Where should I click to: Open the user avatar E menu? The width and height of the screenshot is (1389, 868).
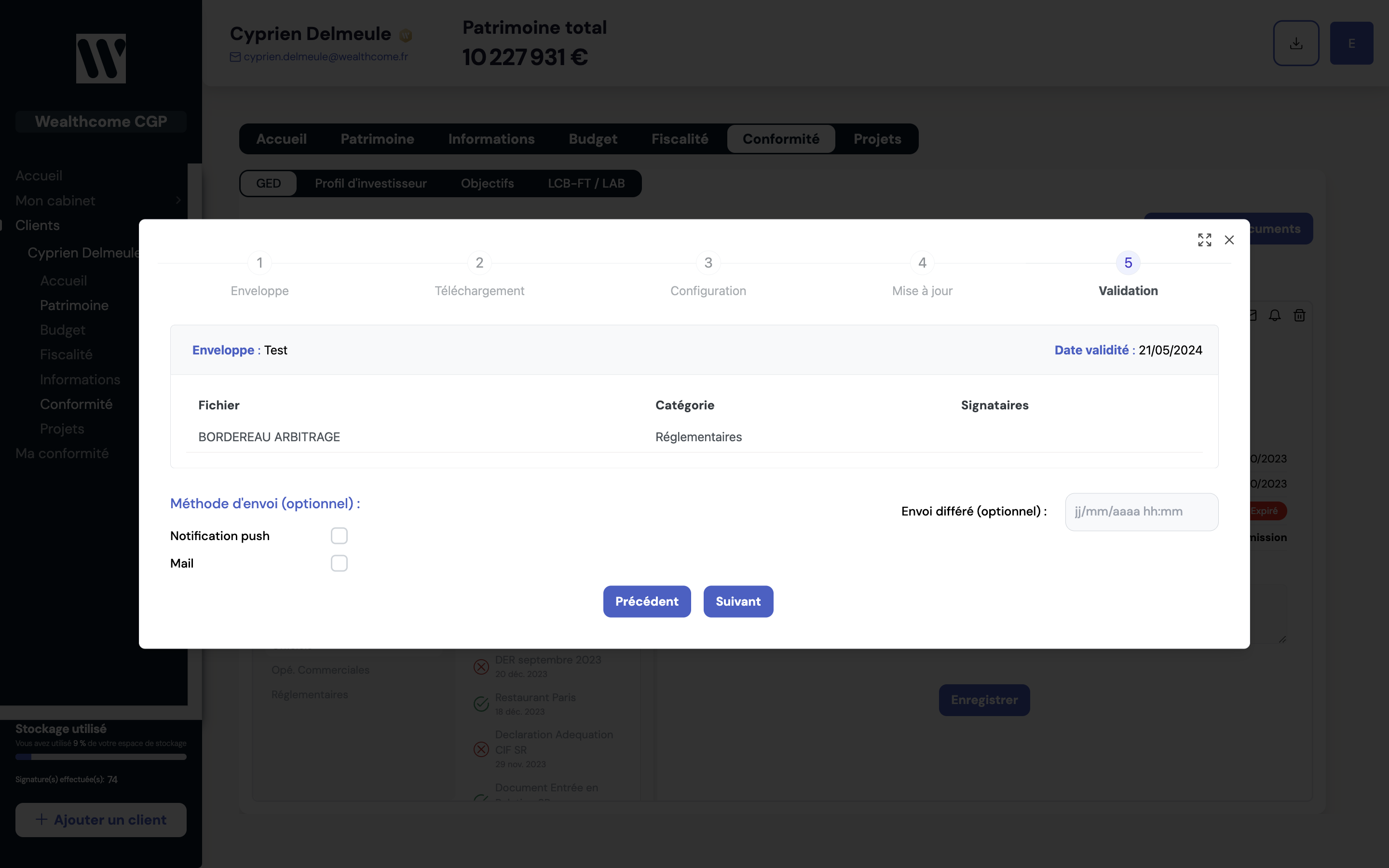coord(1351,43)
